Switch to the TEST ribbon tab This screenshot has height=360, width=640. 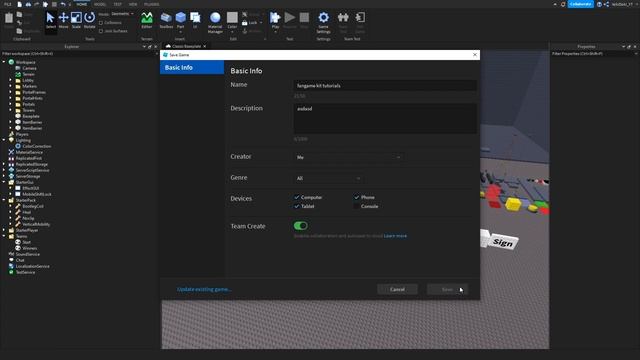(x=118, y=4)
